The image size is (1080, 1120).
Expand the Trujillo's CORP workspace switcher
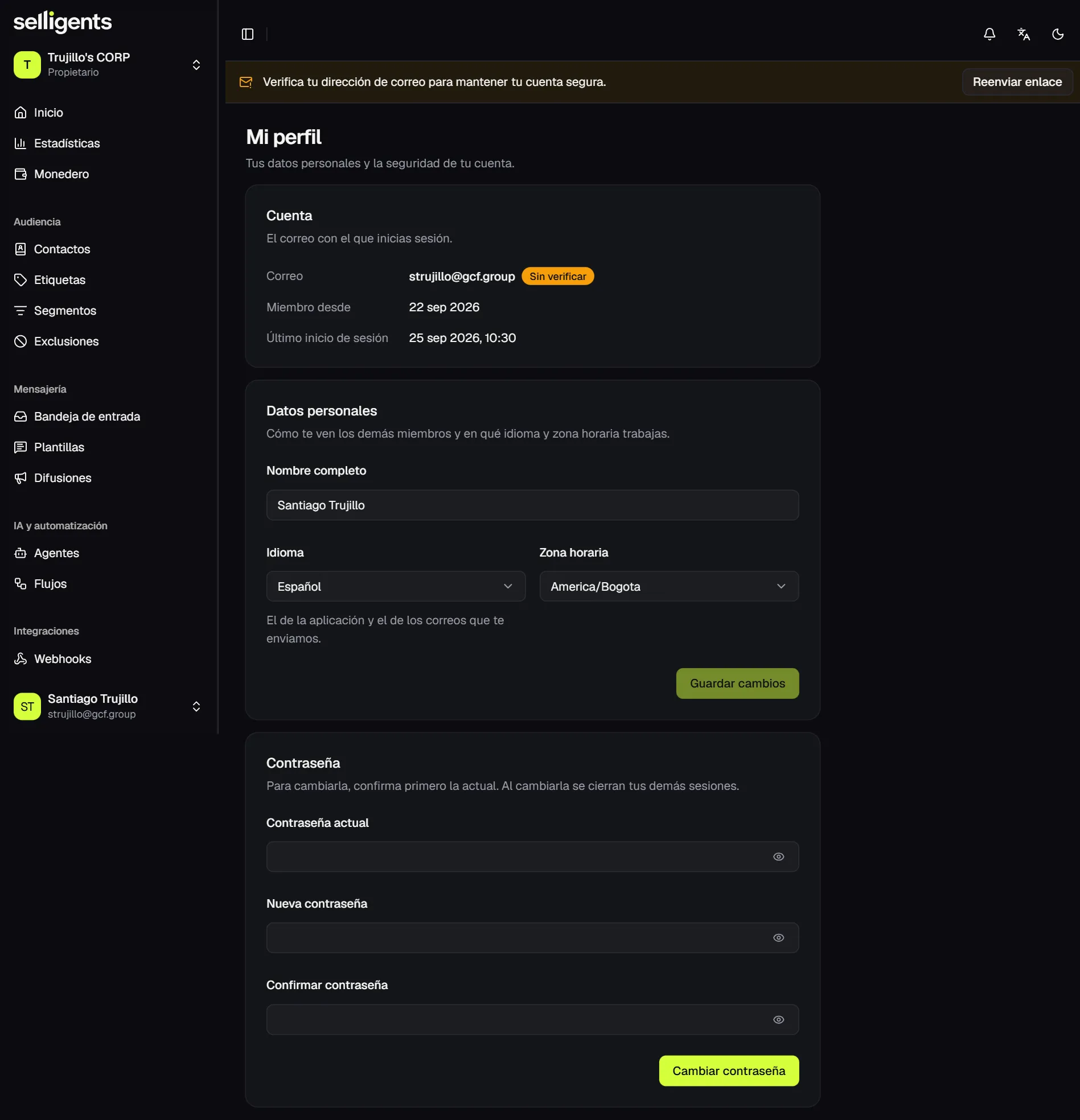[x=196, y=64]
